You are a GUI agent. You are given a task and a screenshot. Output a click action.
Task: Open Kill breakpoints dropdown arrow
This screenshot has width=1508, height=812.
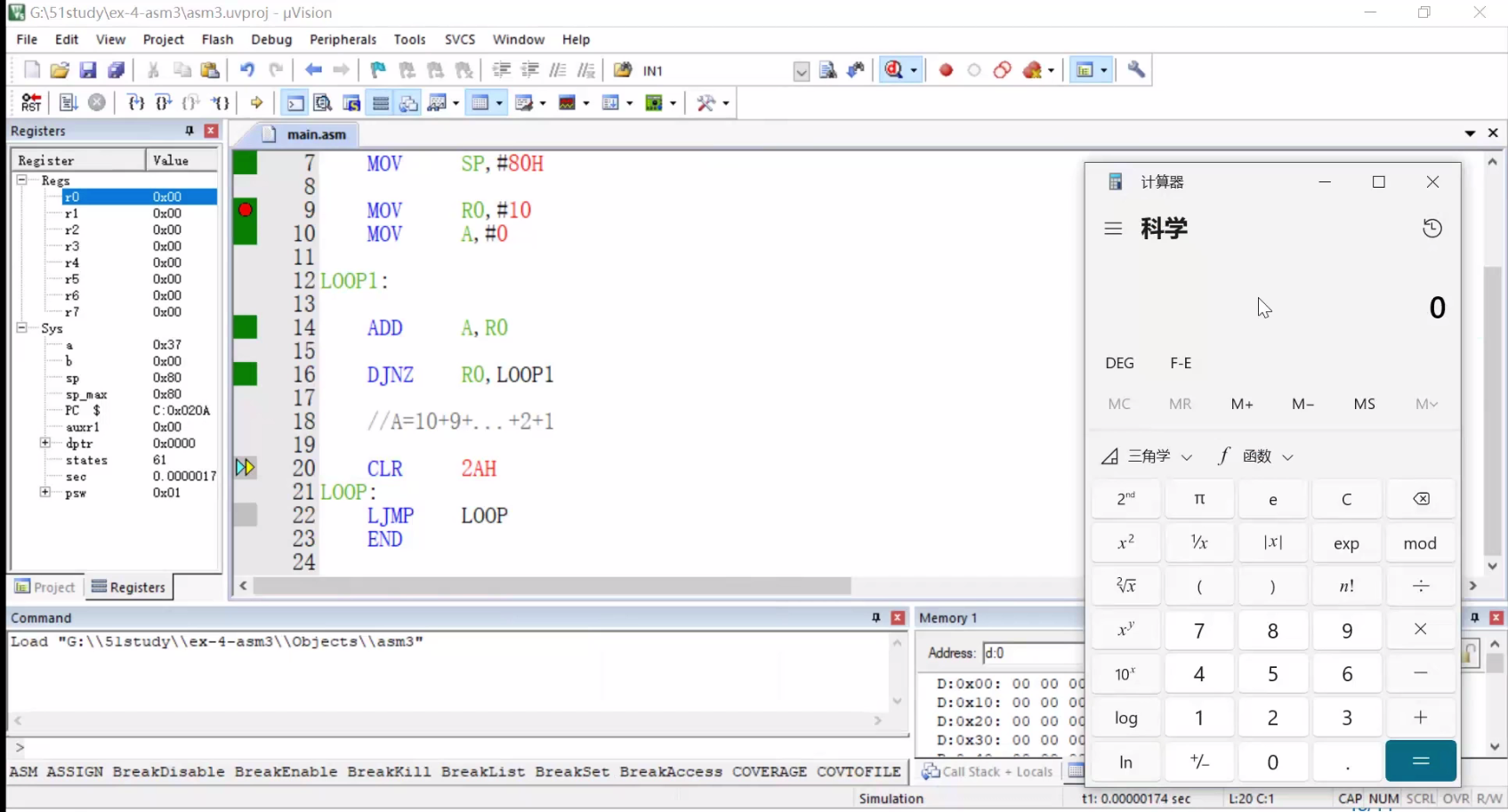tap(1052, 70)
